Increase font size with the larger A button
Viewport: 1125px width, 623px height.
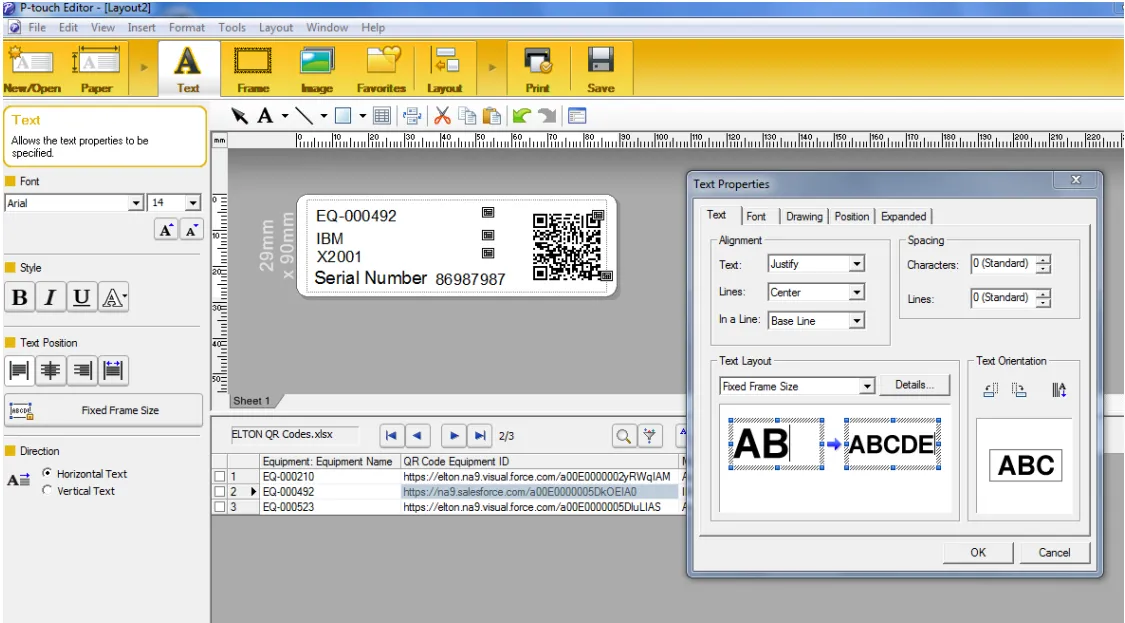pyautogui.click(x=166, y=230)
